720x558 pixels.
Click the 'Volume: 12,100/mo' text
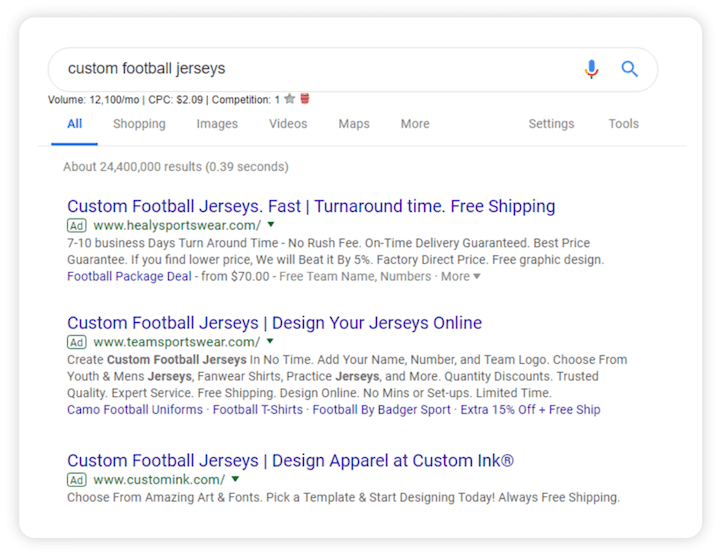tap(94, 100)
